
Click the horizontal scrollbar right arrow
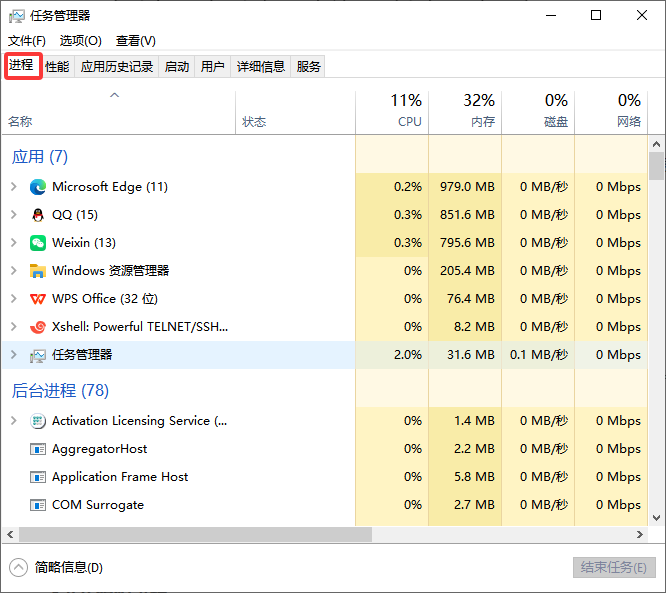(x=640, y=534)
